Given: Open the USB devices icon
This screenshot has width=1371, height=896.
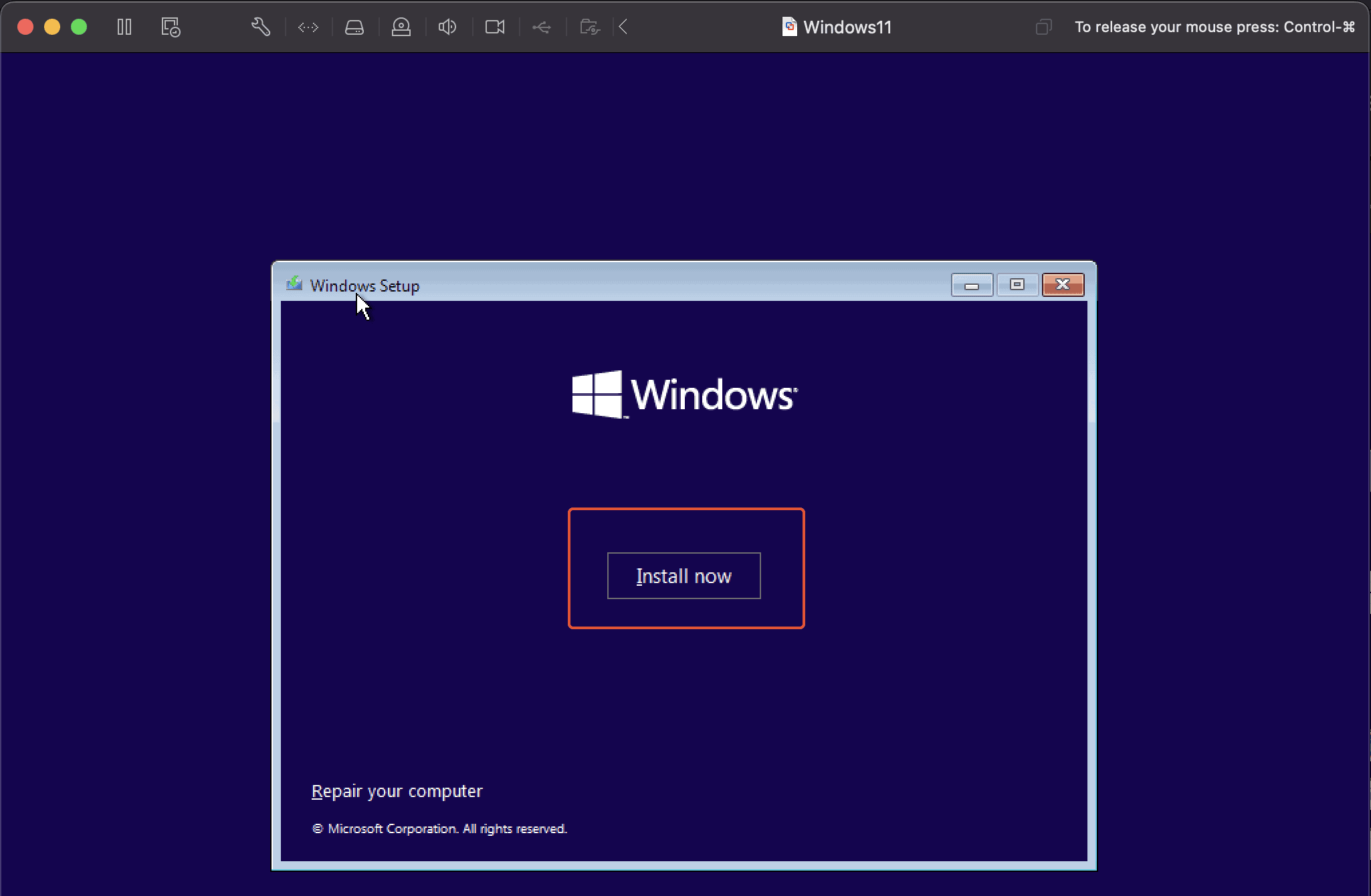Looking at the screenshot, I should pyautogui.click(x=542, y=27).
